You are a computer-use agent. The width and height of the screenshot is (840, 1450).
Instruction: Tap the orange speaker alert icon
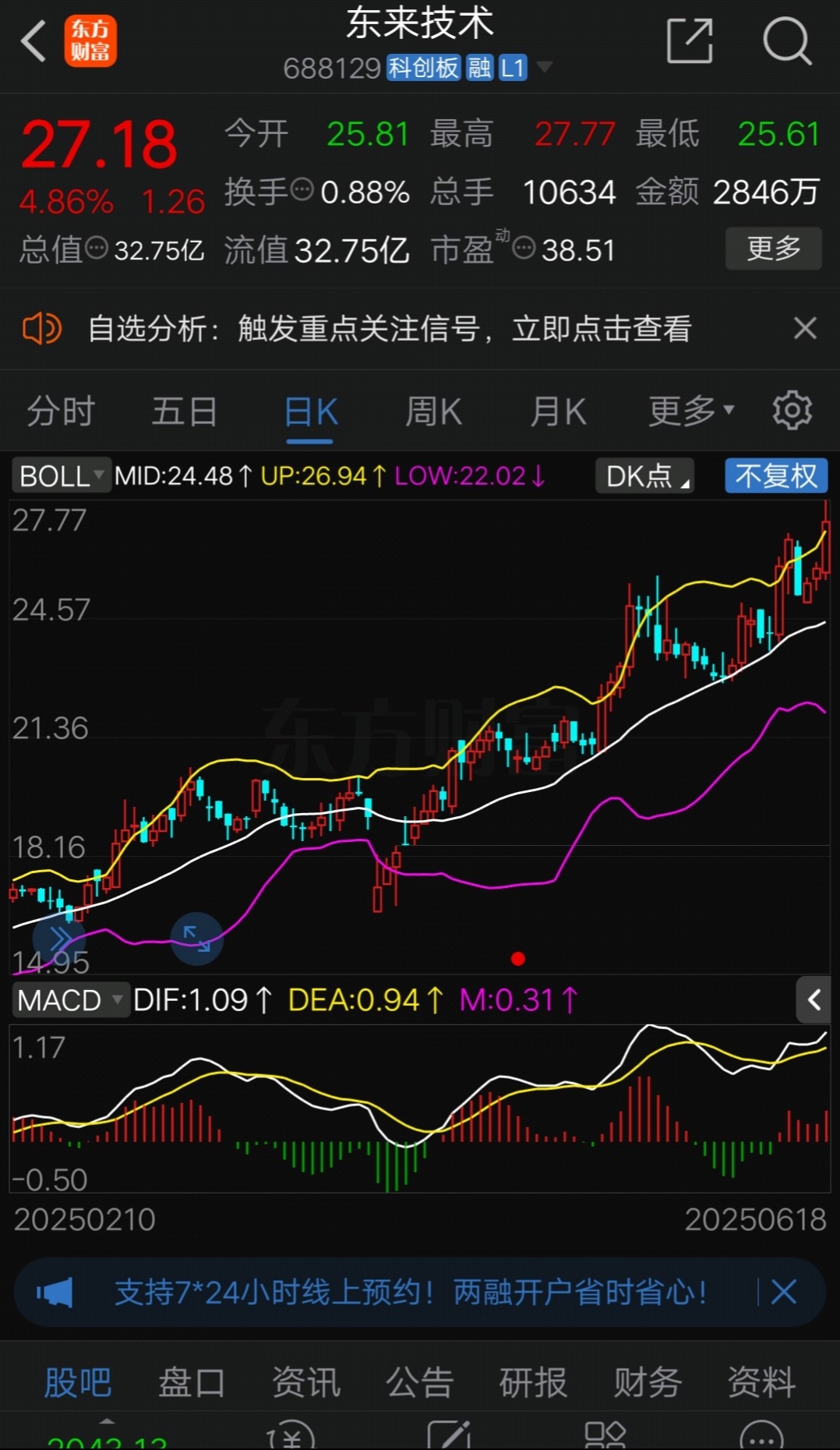point(41,329)
